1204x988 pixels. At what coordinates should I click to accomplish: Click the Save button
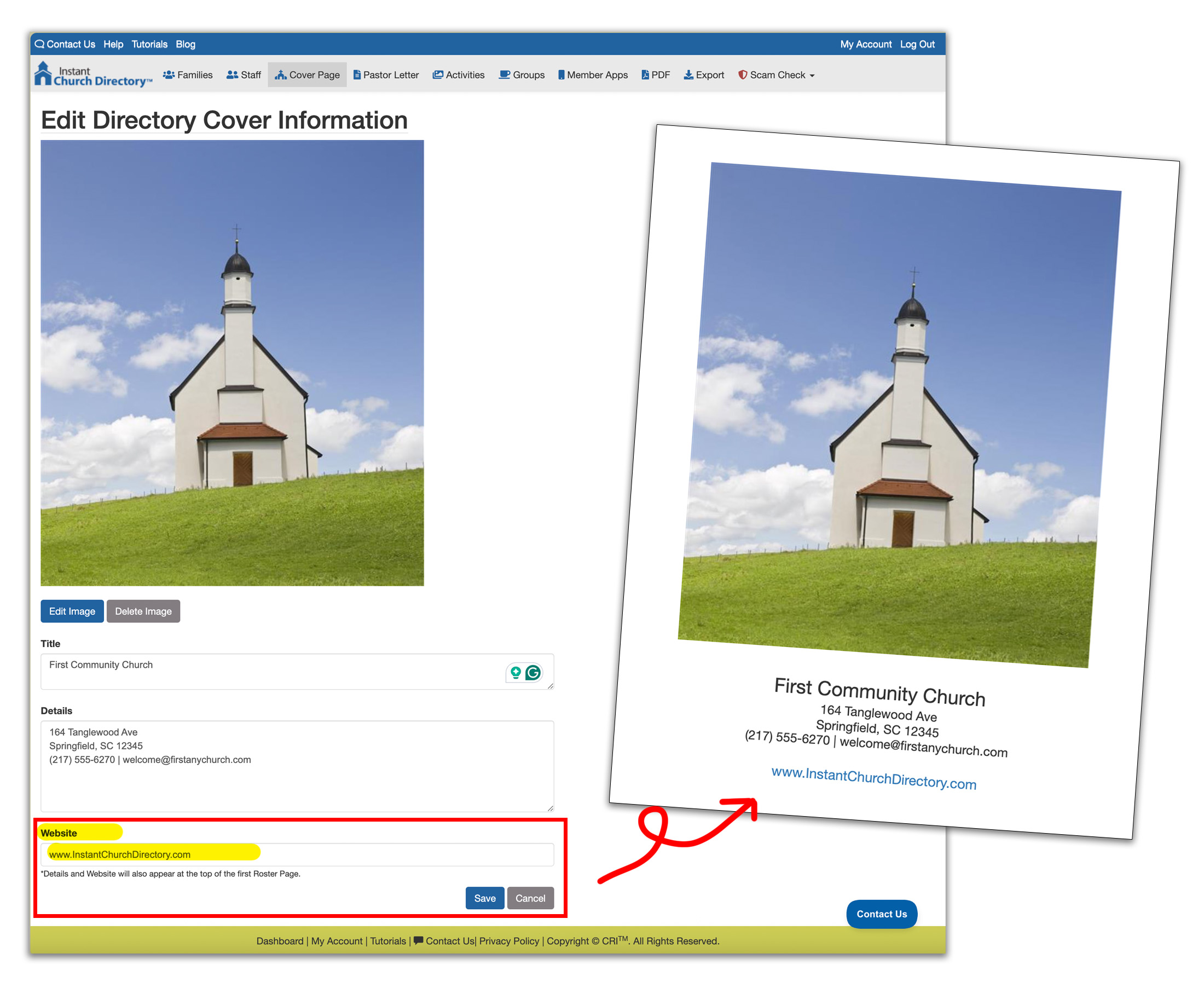(x=484, y=898)
